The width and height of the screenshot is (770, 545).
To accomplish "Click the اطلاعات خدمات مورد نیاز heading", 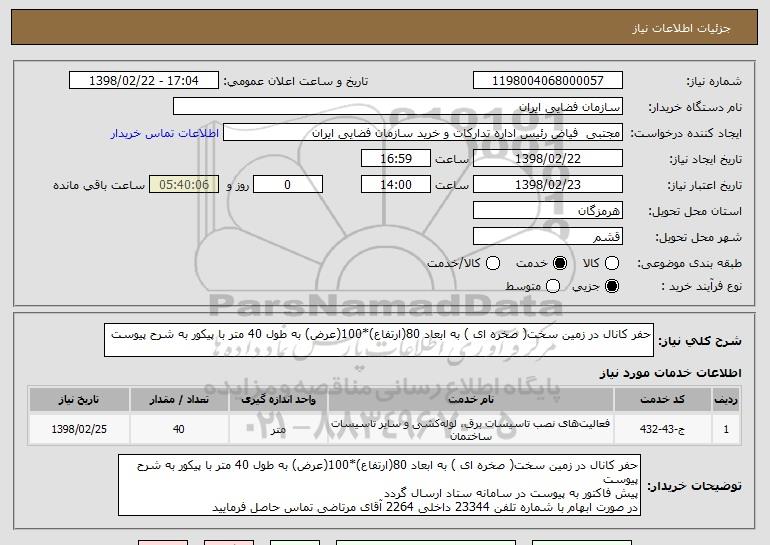I will tap(670, 373).
